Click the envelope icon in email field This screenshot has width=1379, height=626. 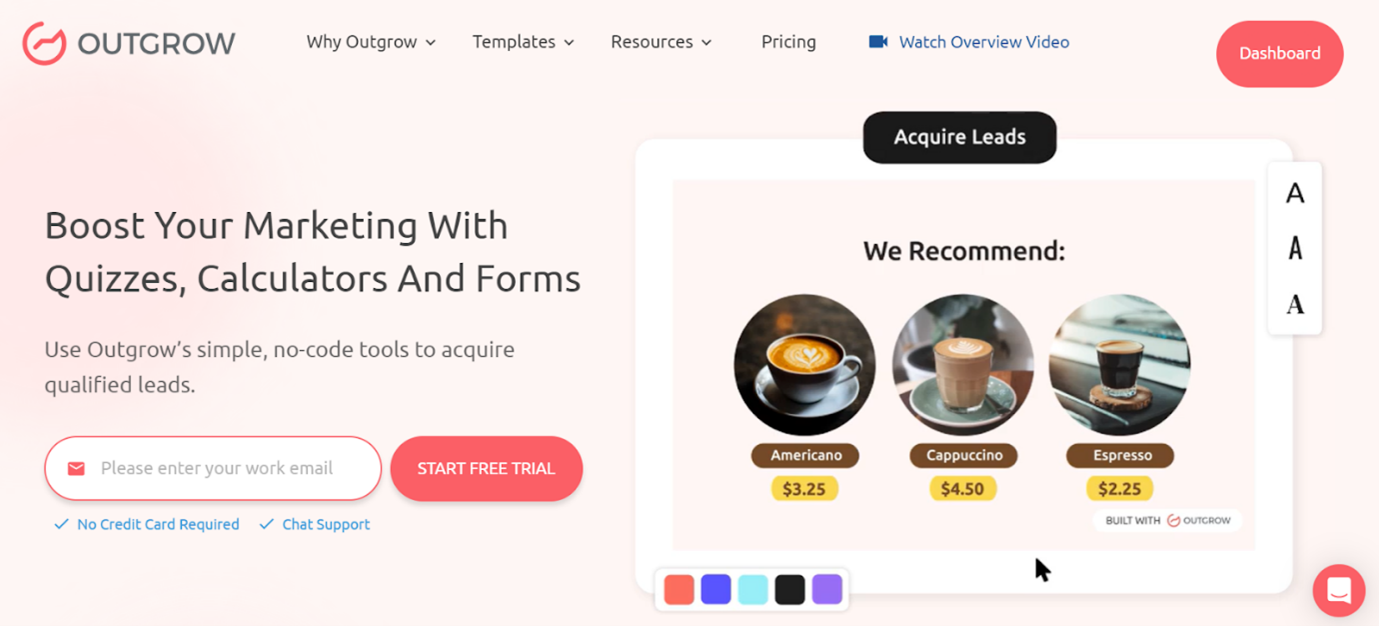click(x=76, y=468)
